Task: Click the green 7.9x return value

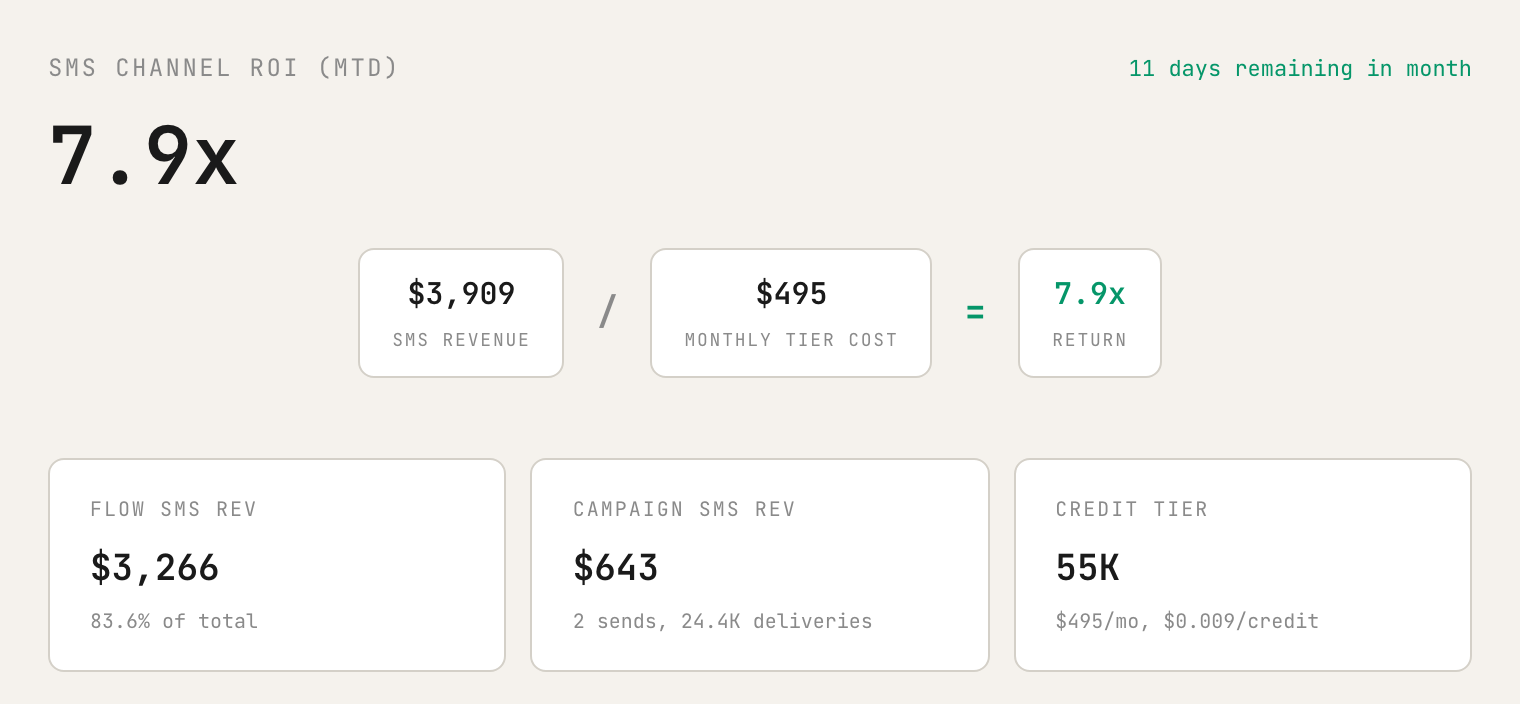Action: click(x=1090, y=294)
